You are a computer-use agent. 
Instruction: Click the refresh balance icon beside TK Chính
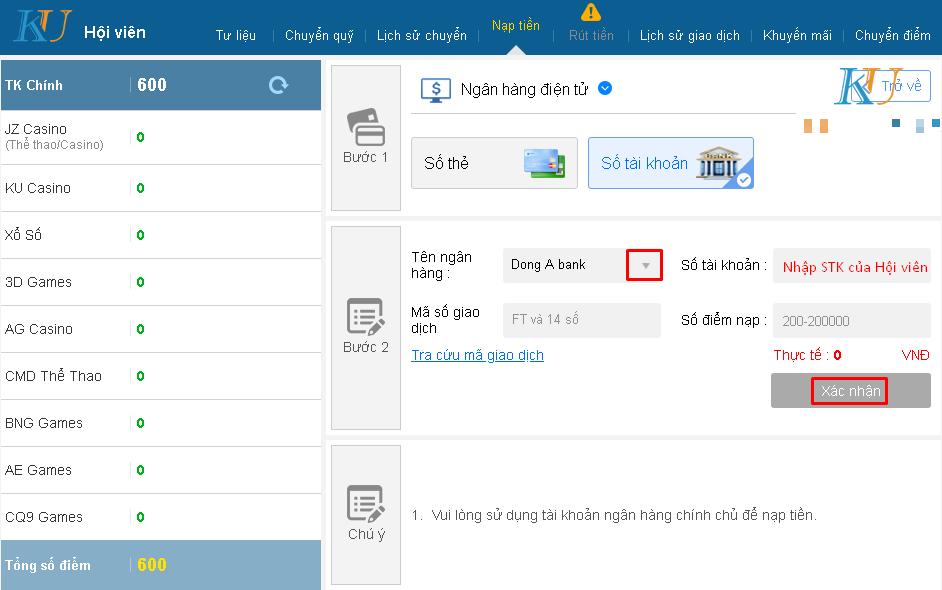click(278, 86)
